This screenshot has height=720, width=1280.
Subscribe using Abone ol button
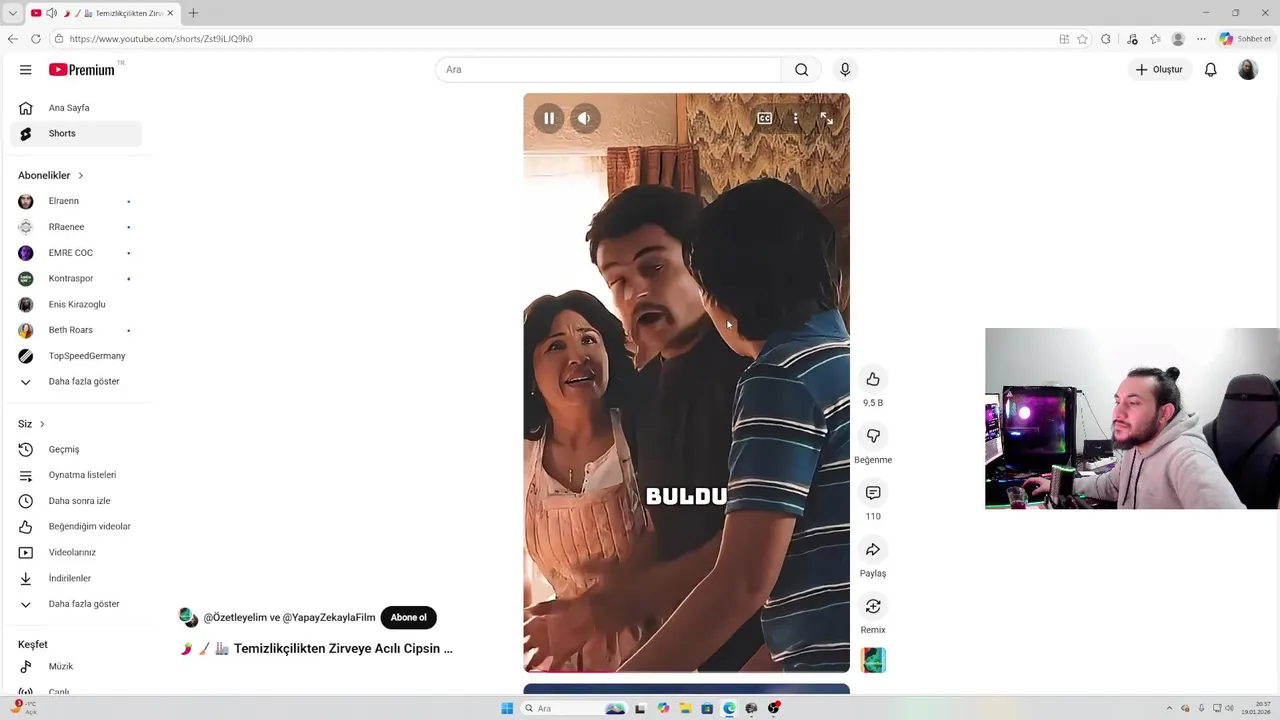click(x=408, y=617)
